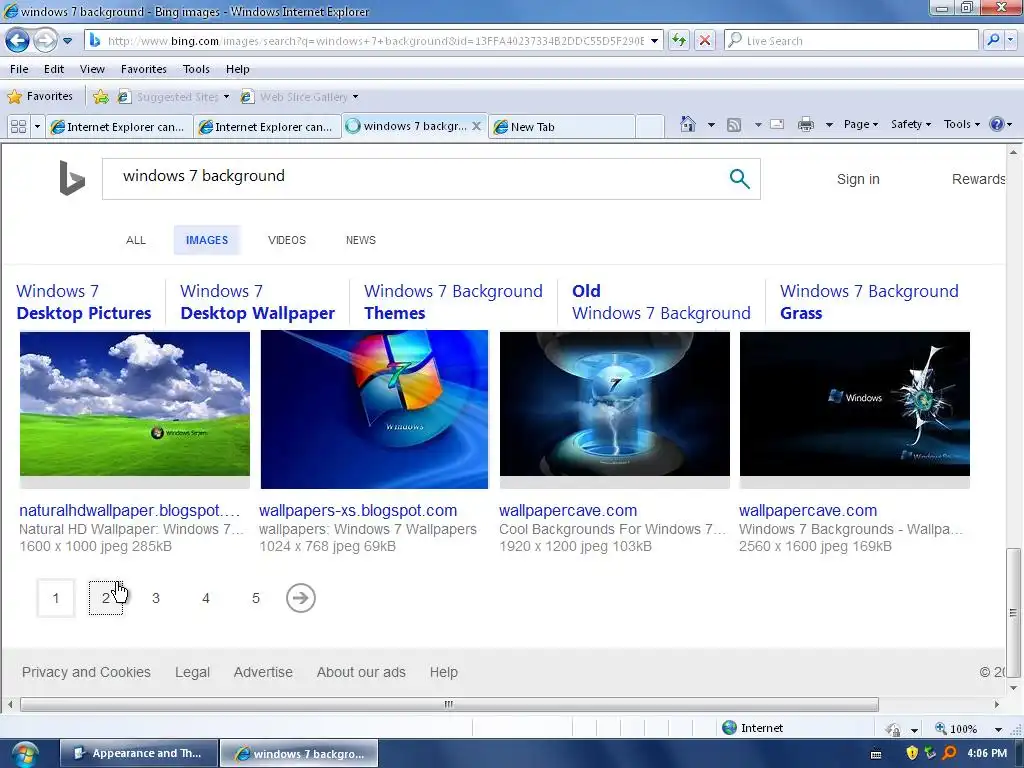This screenshot has height=768, width=1024.
Task: Click the Sign in link
Action: point(858,179)
